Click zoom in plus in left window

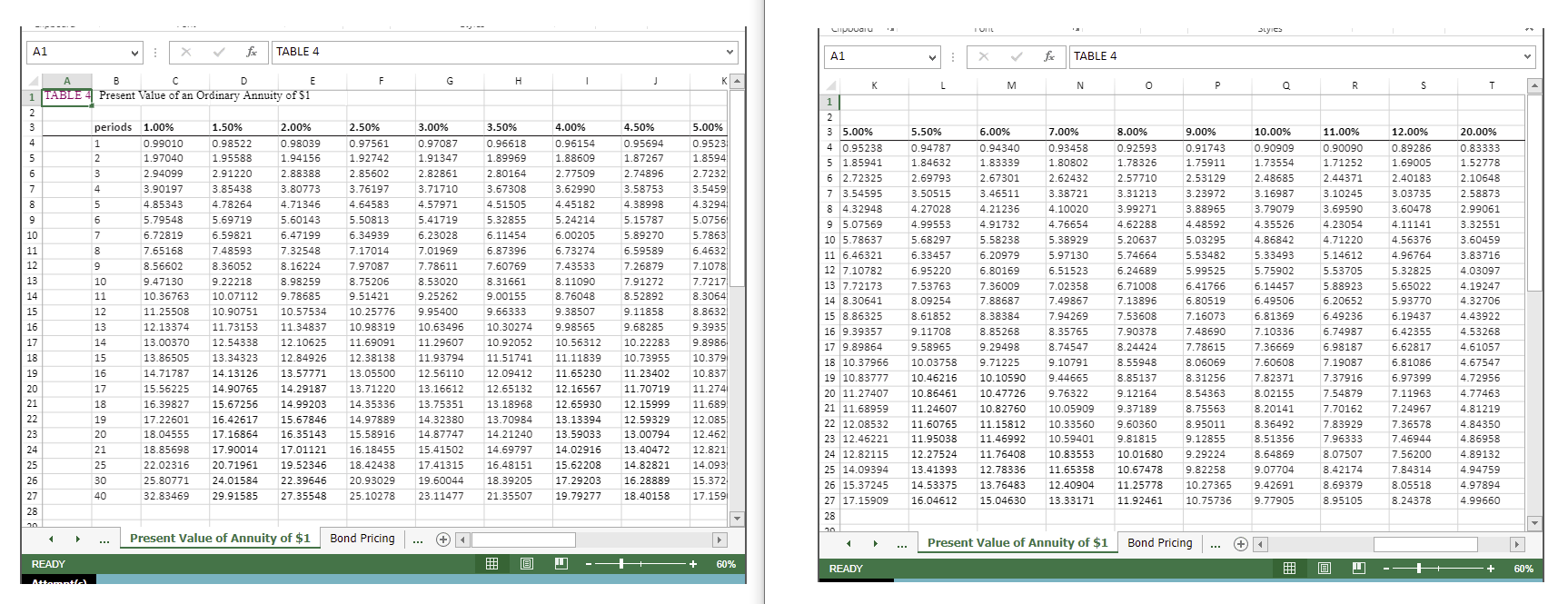point(693,564)
